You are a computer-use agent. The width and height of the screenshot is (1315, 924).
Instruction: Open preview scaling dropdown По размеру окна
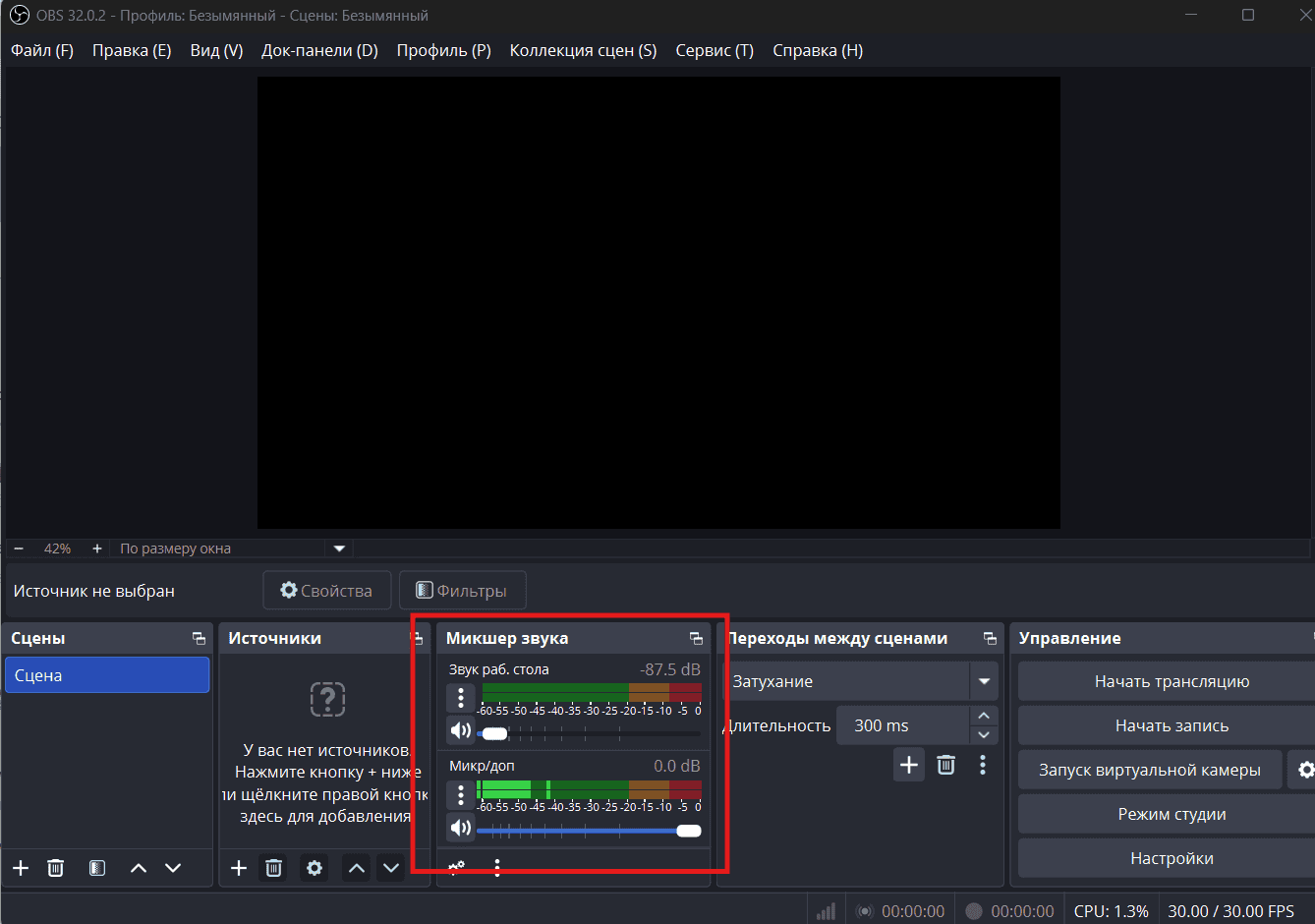point(339,549)
